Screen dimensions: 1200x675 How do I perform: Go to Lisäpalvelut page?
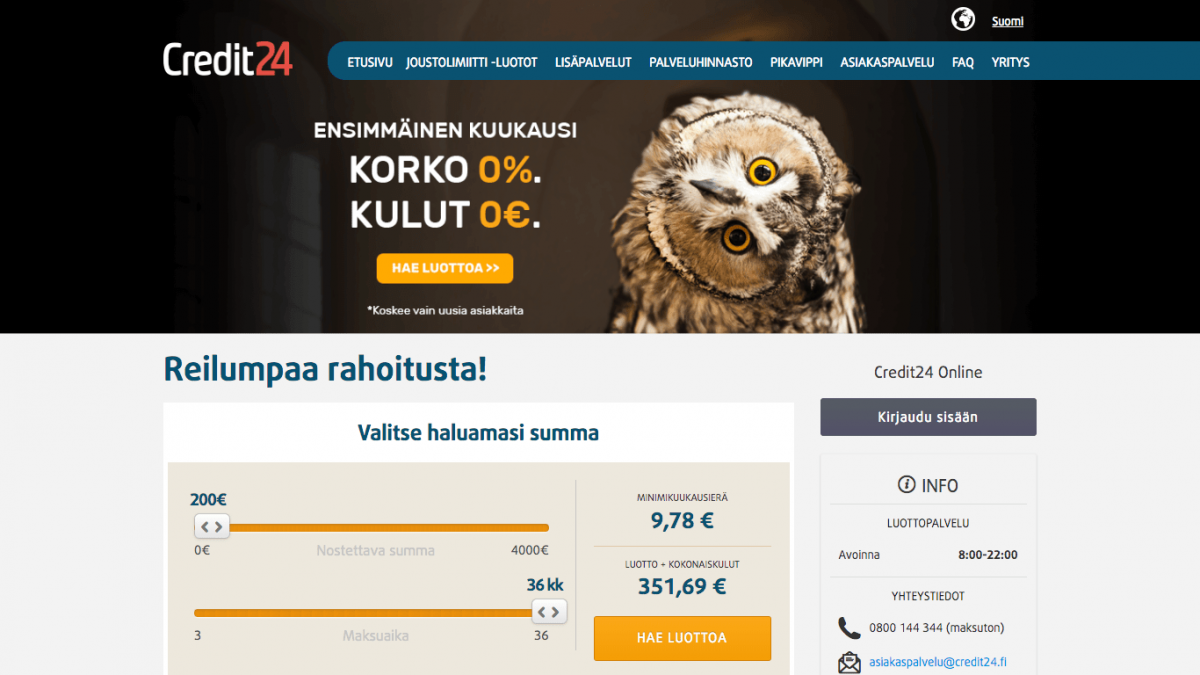click(x=593, y=62)
